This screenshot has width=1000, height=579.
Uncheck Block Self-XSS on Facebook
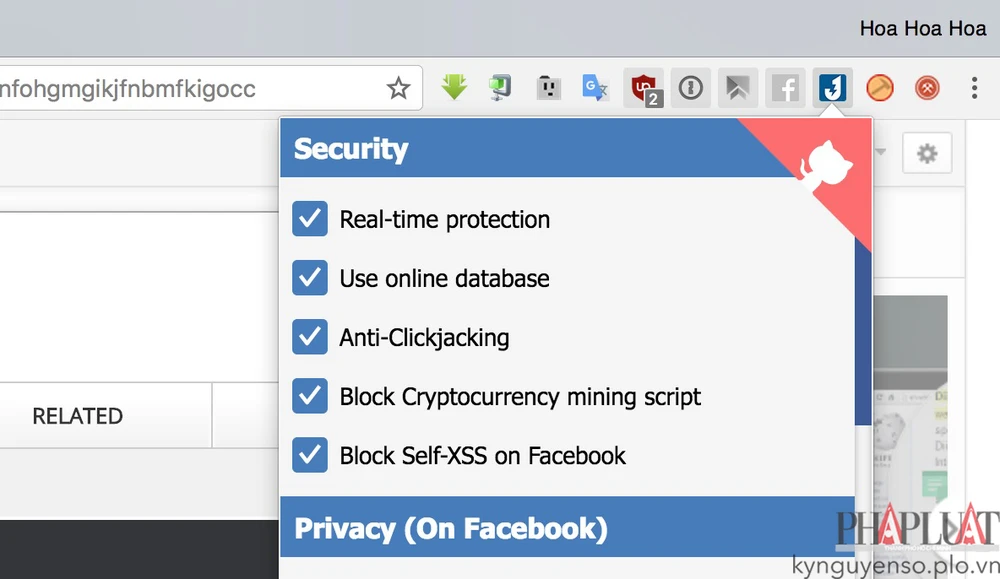pos(310,456)
